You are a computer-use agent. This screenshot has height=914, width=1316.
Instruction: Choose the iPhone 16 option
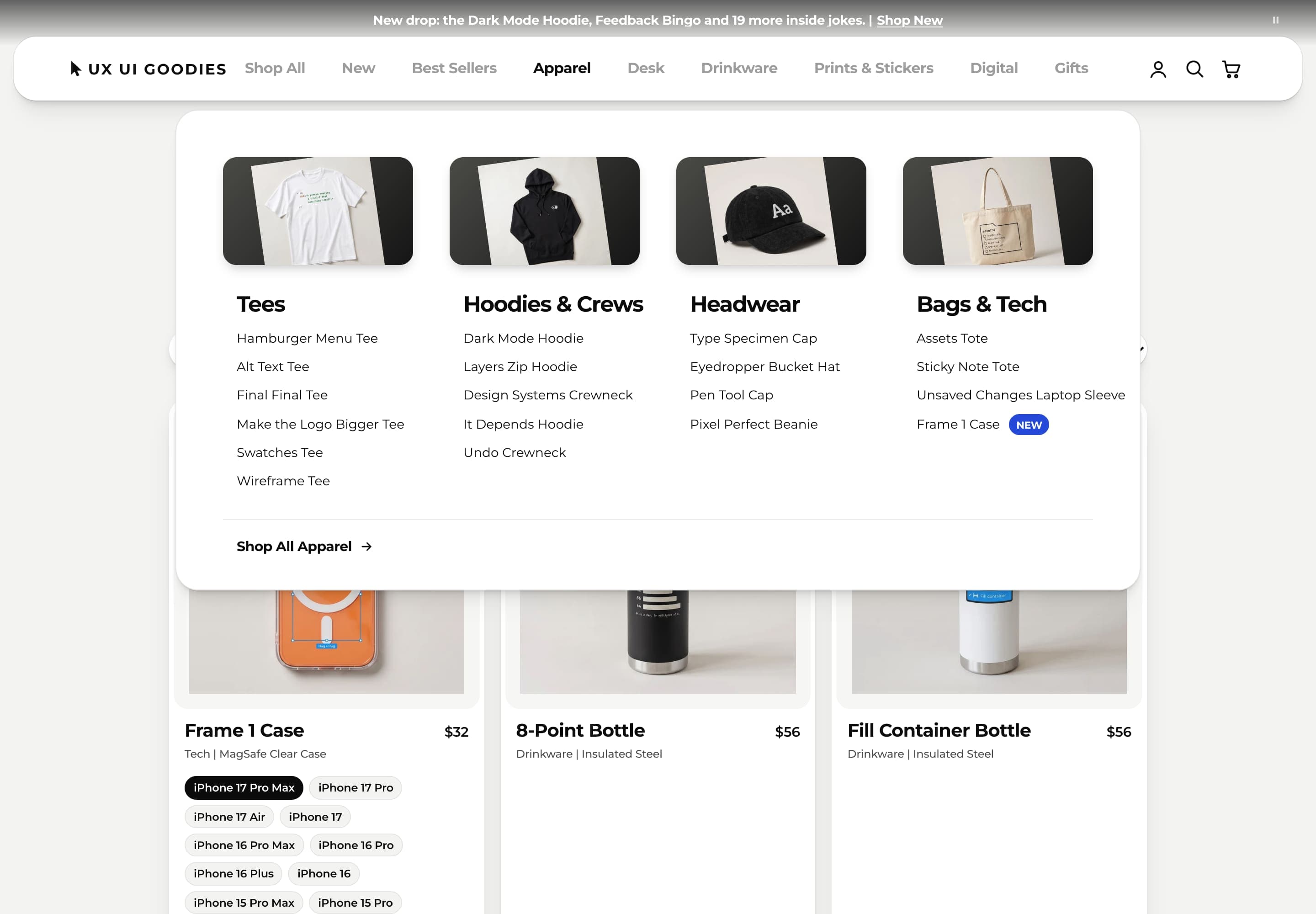pyautogui.click(x=324, y=873)
